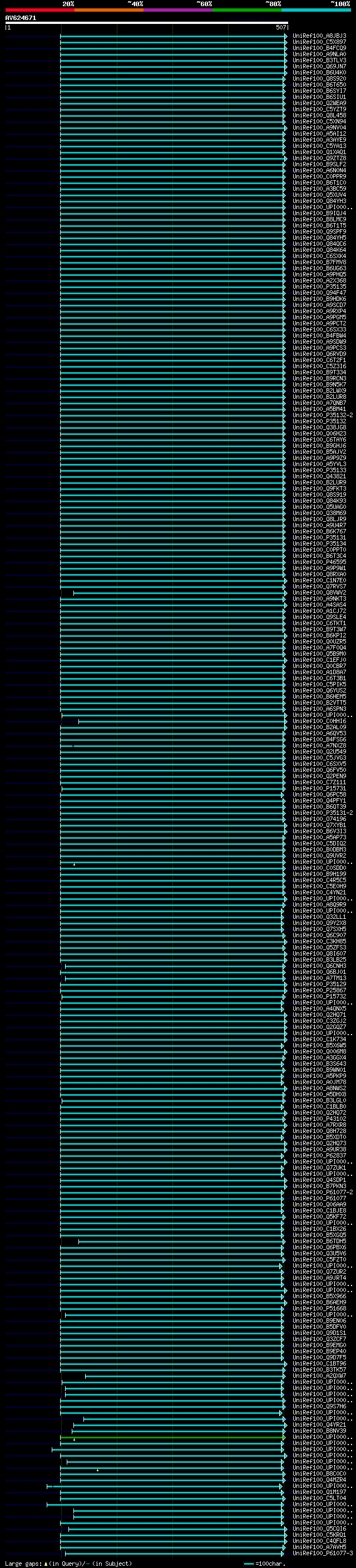Open hit UniRef100_A8JBJ3
The width and height of the screenshot is (356, 1568).
point(319,36)
